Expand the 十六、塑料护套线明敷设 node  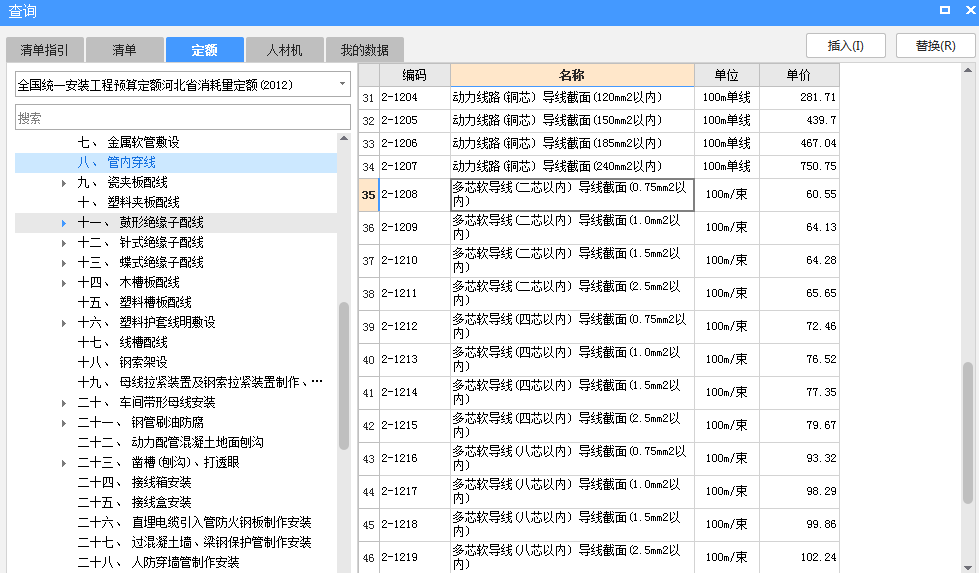(x=64, y=323)
